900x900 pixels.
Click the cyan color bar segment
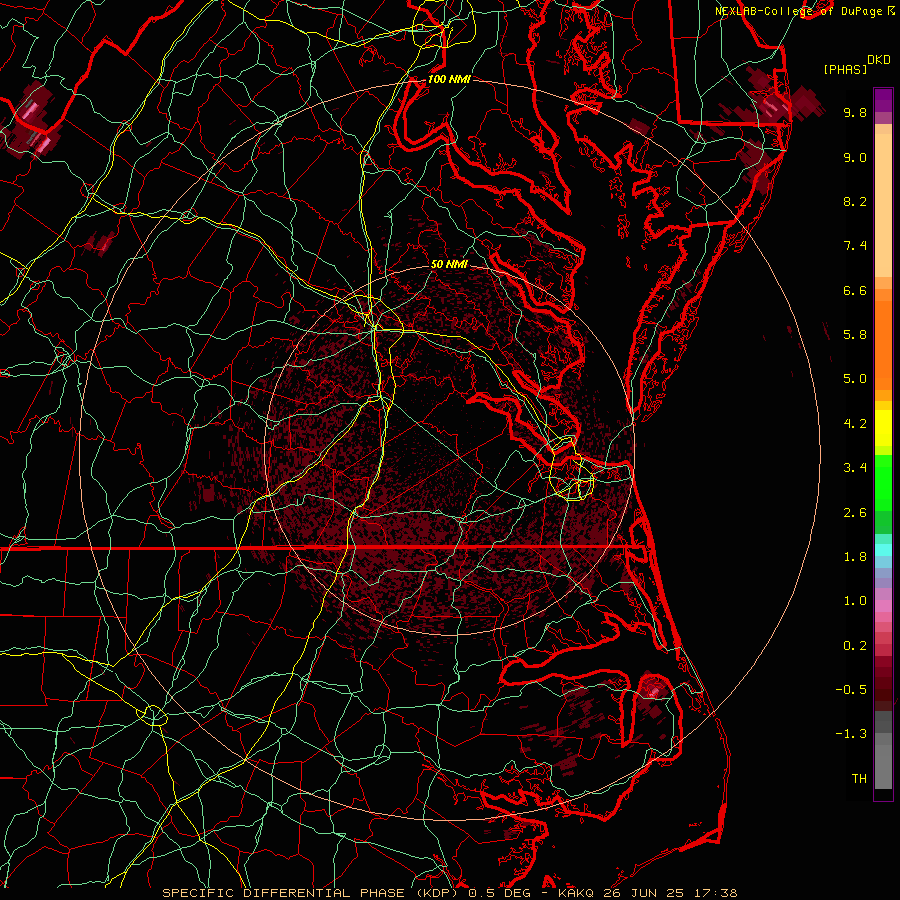883,550
